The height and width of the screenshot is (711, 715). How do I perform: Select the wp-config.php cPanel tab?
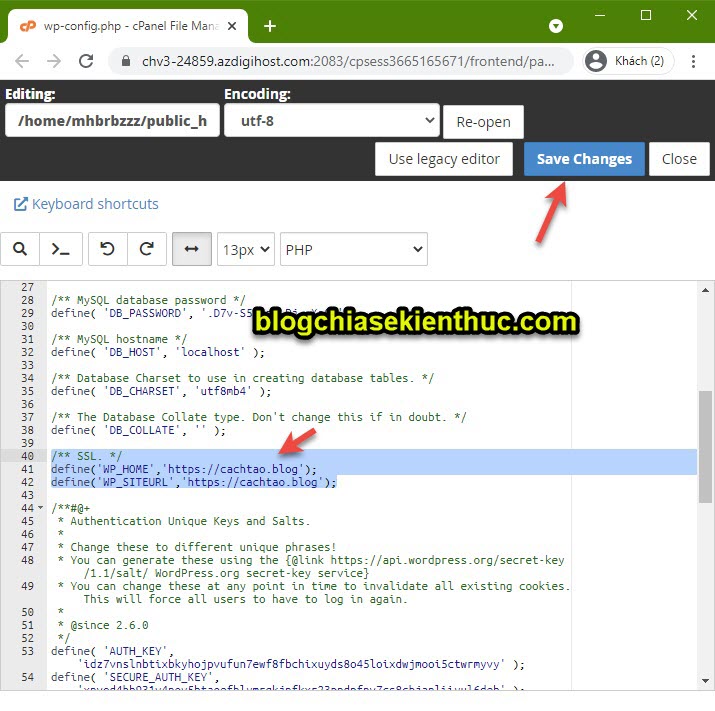point(128,26)
